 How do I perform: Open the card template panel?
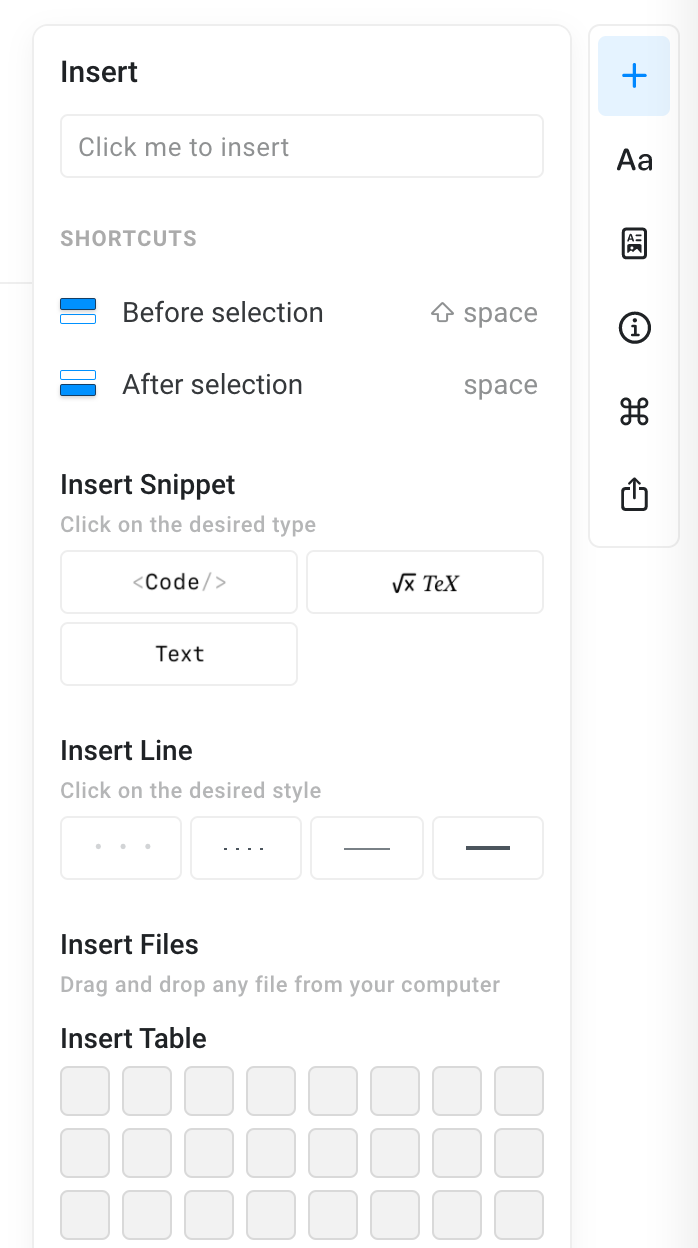click(x=634, y=243)
